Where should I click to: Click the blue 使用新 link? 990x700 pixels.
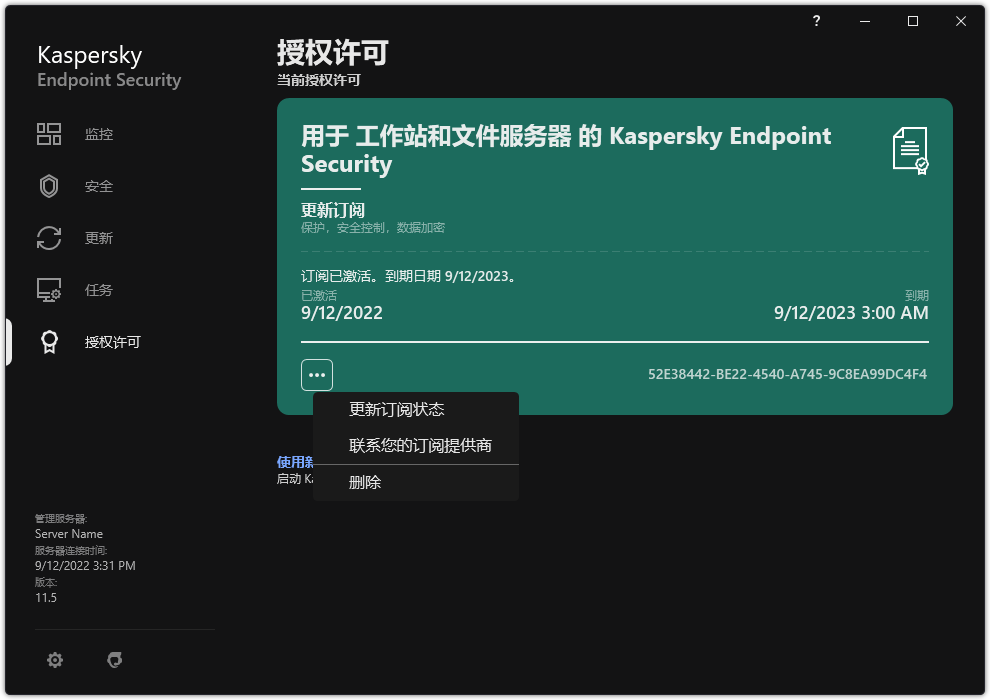[295, 461]
